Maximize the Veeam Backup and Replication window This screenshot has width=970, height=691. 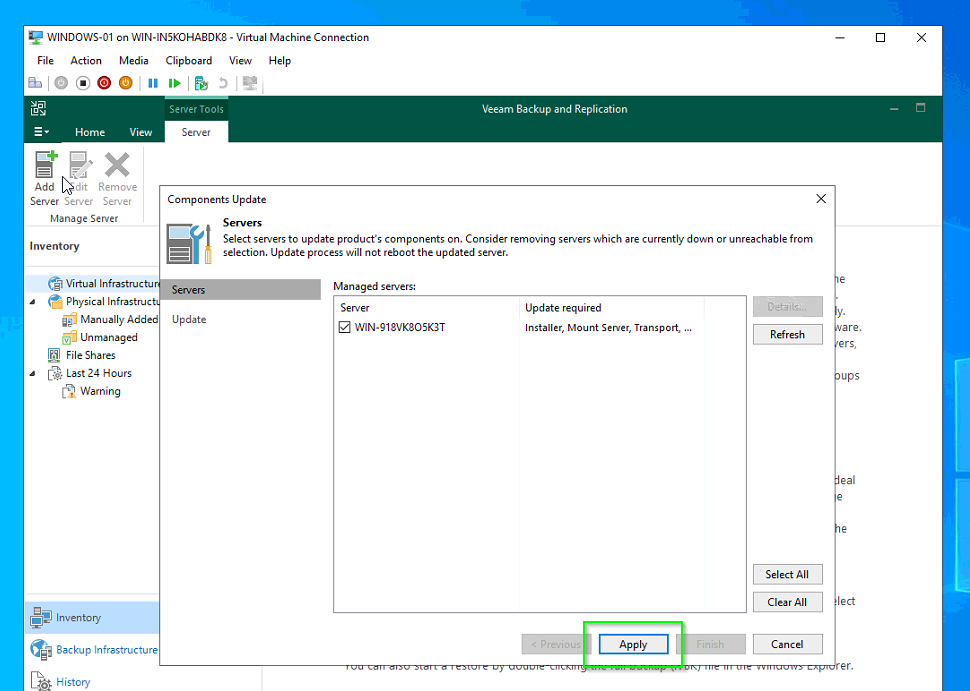pyautogui.click(x=921, y=108)
